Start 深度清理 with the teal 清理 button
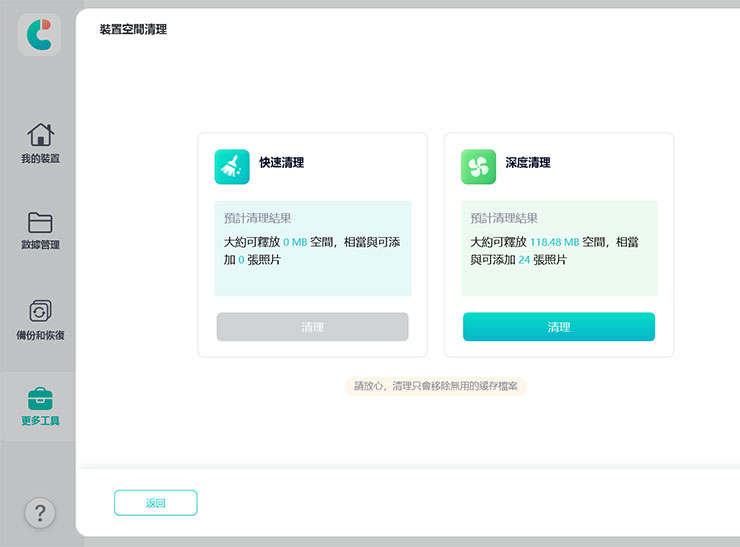Viewport: 740px width, 547px height. [559, 327]
